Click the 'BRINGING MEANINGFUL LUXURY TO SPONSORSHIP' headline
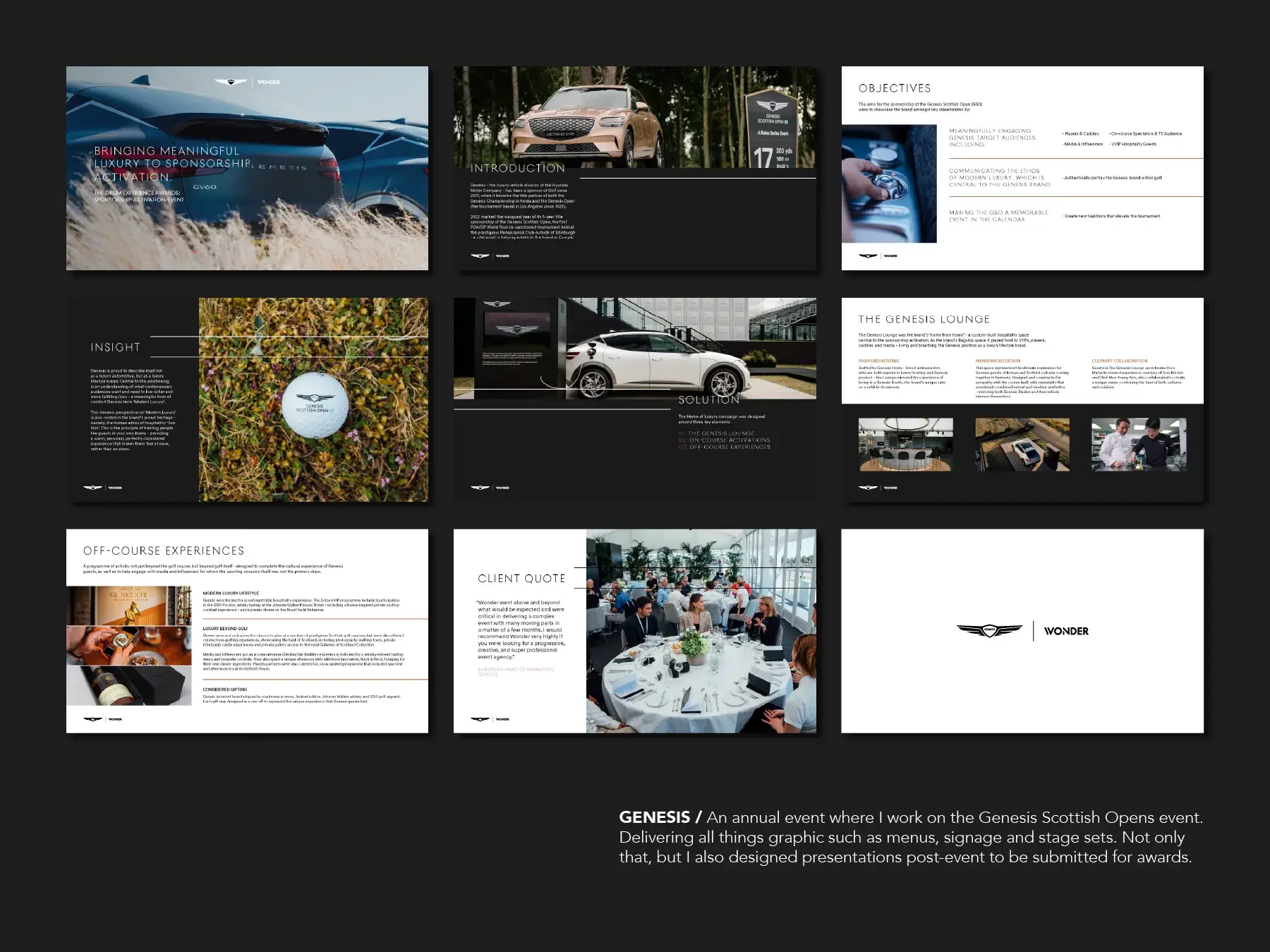 (x=174, y=164)
